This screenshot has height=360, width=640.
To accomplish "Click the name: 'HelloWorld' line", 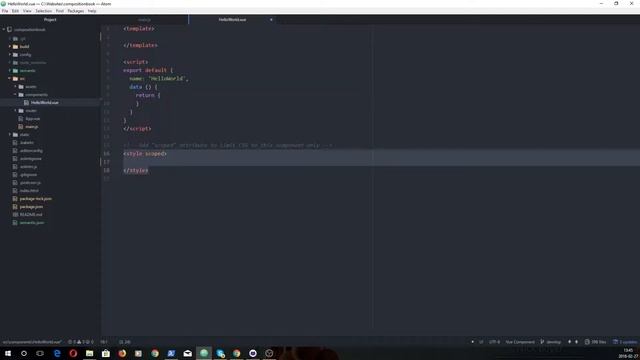I will (159, 78).
